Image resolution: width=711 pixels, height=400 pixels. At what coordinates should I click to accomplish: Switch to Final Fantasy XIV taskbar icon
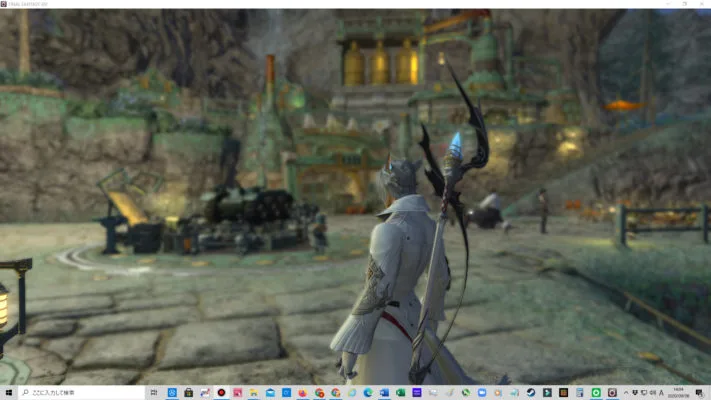pyautogui.click(x=613, y=392)
